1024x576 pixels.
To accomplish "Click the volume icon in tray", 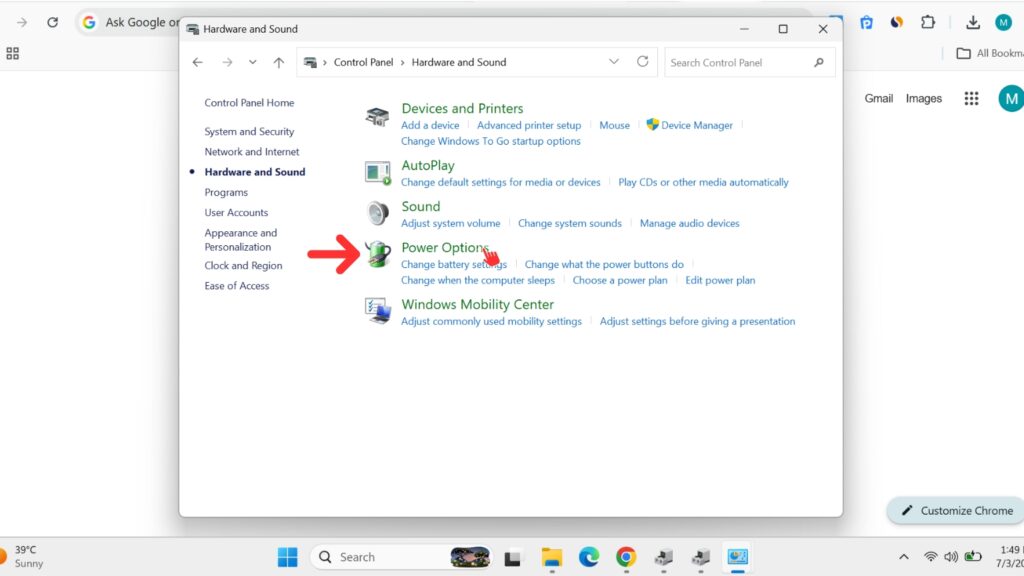I will click(x=951, y=557).
